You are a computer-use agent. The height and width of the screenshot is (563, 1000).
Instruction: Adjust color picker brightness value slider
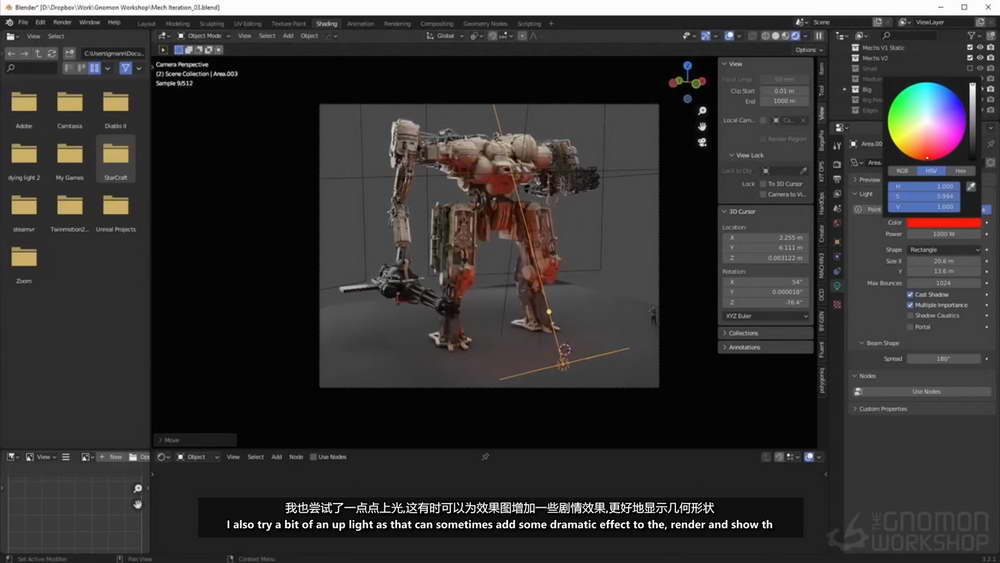[x=972, y=121]
